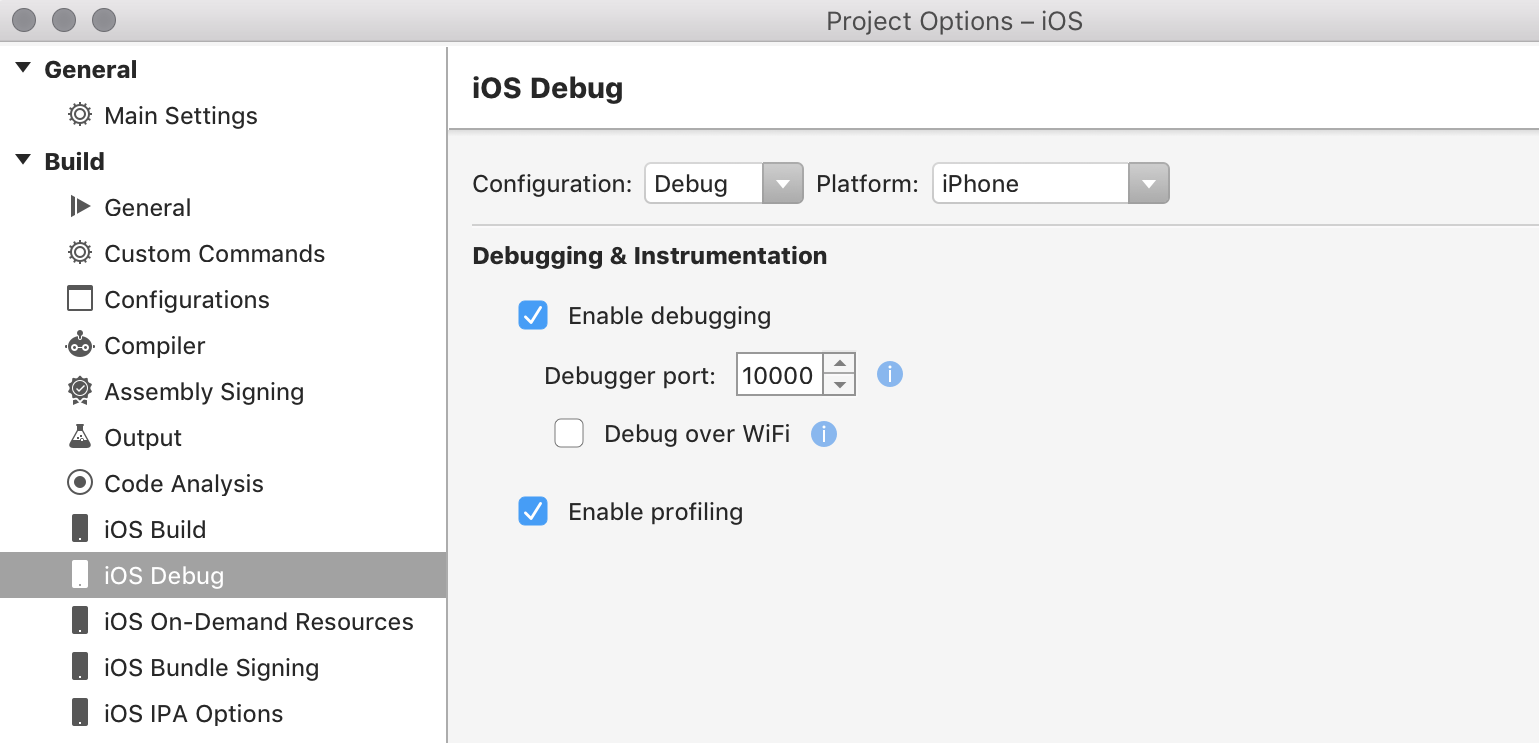1539x743 pixels.
Task: Open Custom Commands via its gear icon
Action: coord(81,253)
